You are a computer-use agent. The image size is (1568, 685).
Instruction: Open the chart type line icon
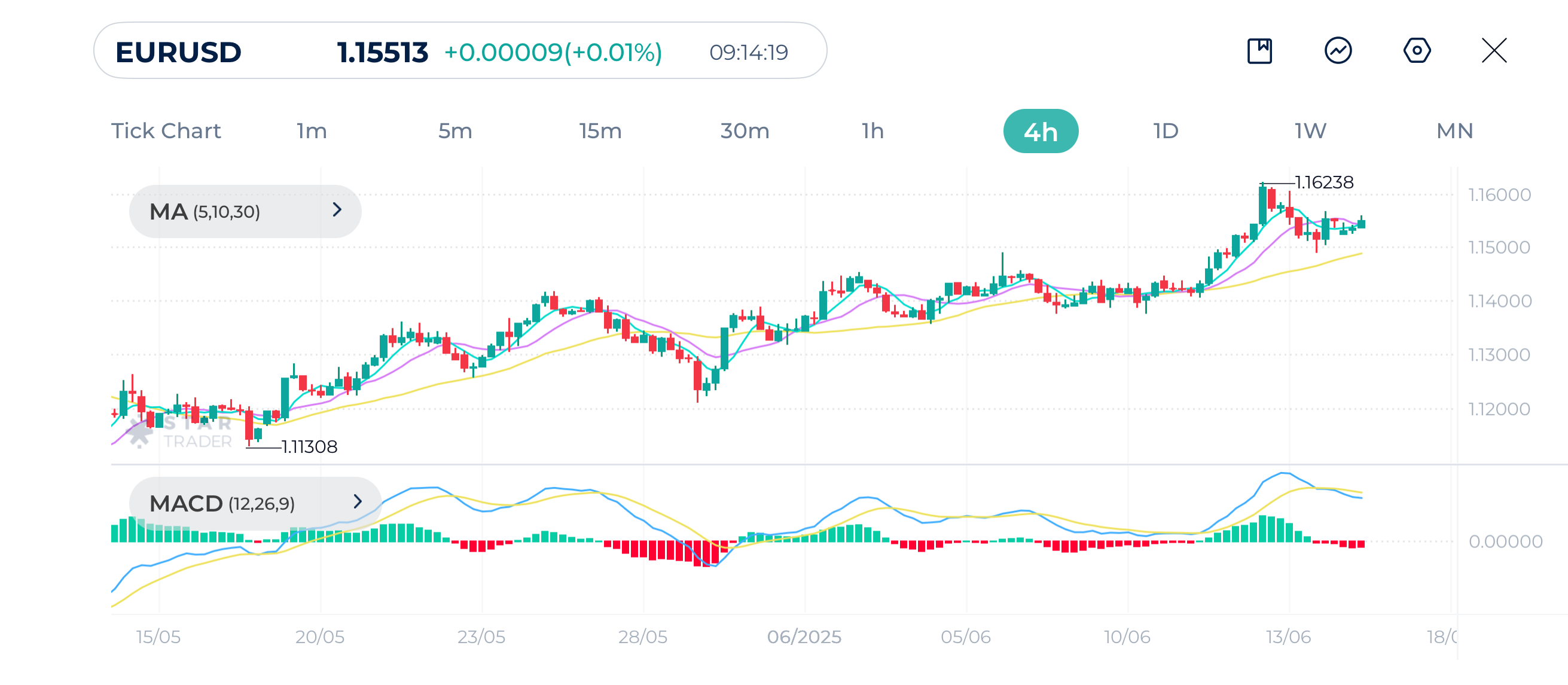coord(1338,50)
